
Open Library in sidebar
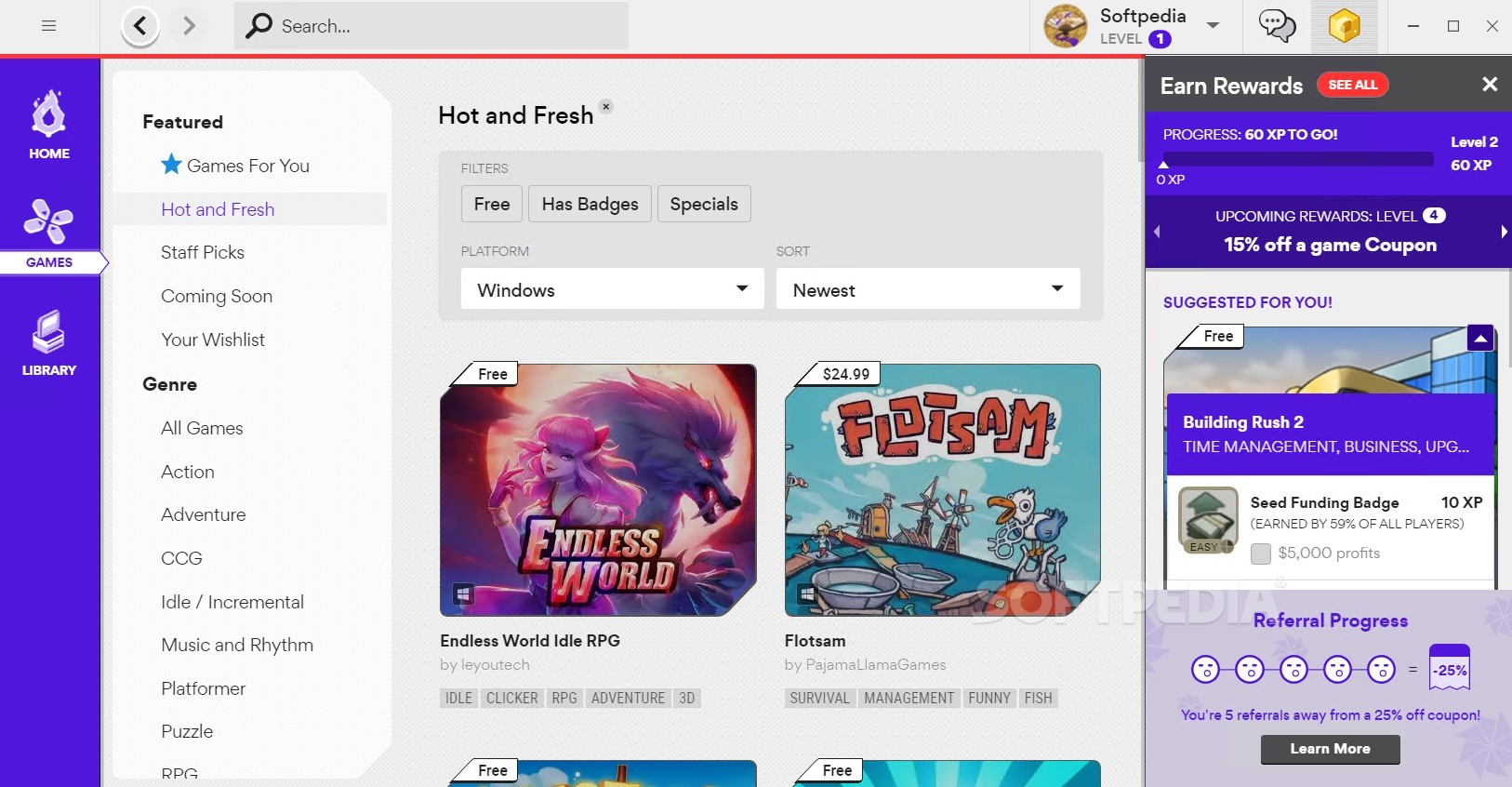(x=49, y=343)
